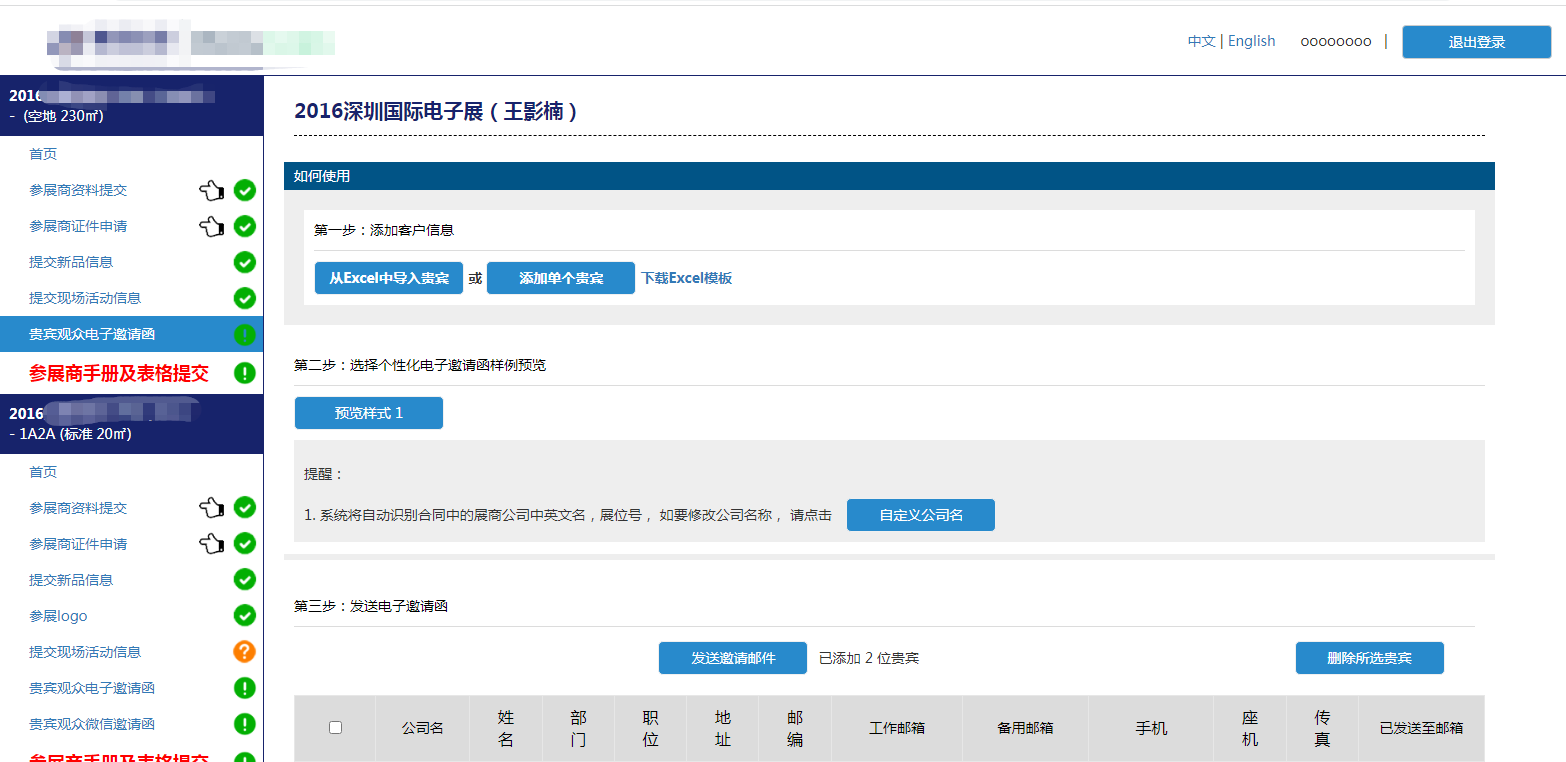Click 删除所选贵宾 button

click(1370, 658)
